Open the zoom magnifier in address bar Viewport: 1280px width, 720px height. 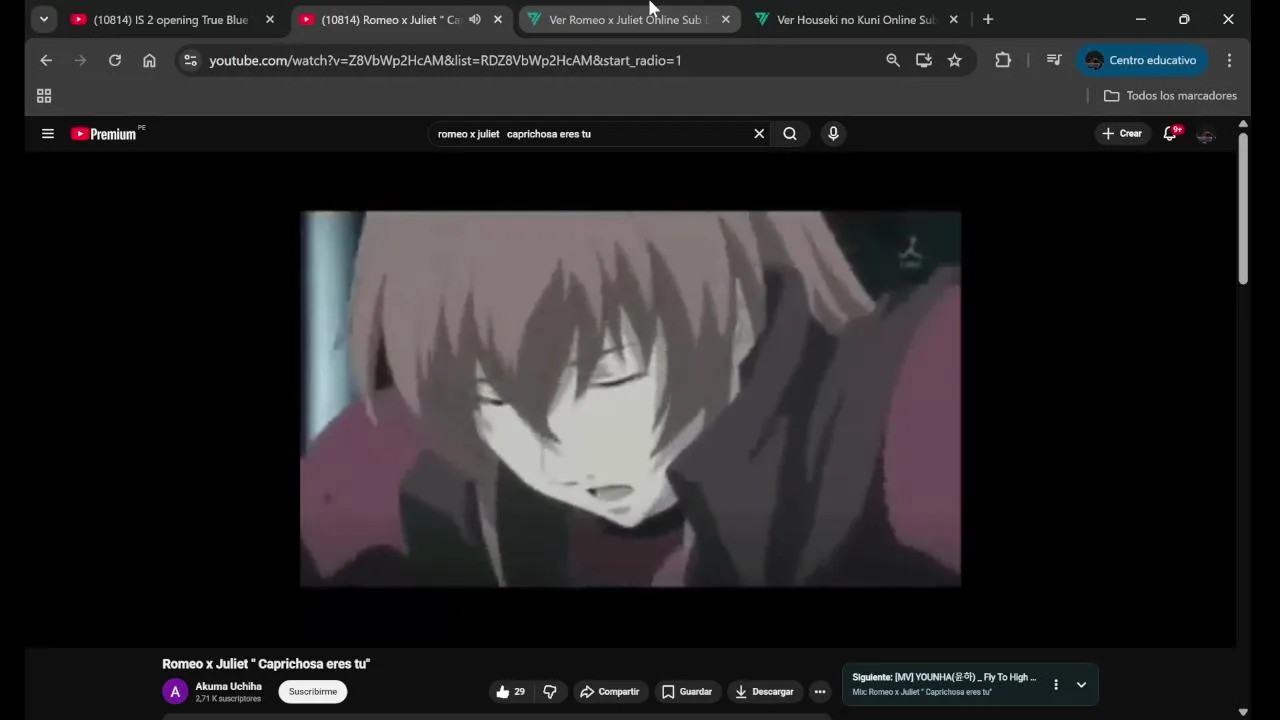point(893,60)
